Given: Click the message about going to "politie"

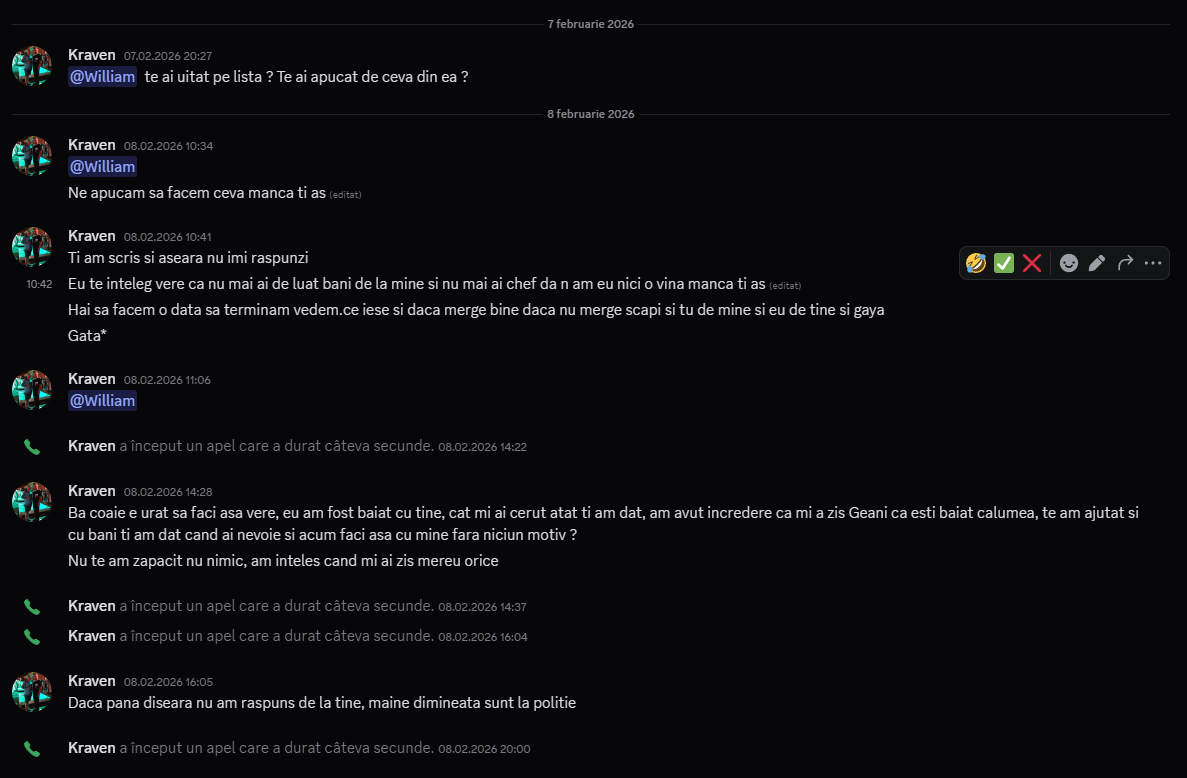Looking at the screenshot, I should (x=322, y=703).
